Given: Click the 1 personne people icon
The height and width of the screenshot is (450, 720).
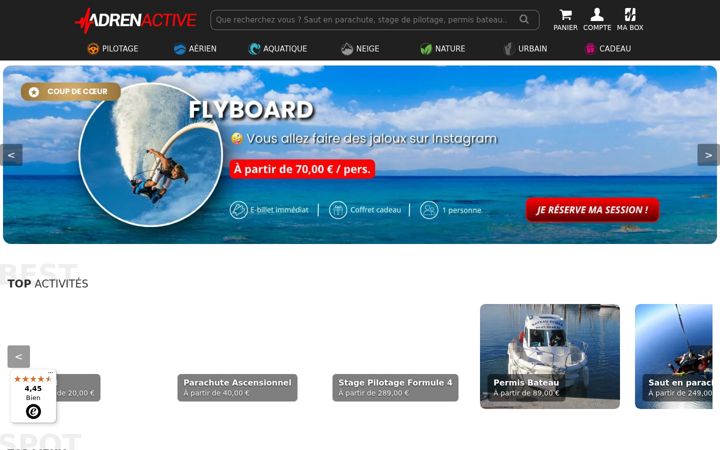Looking at the screenshot, I should tap(429, 210).
